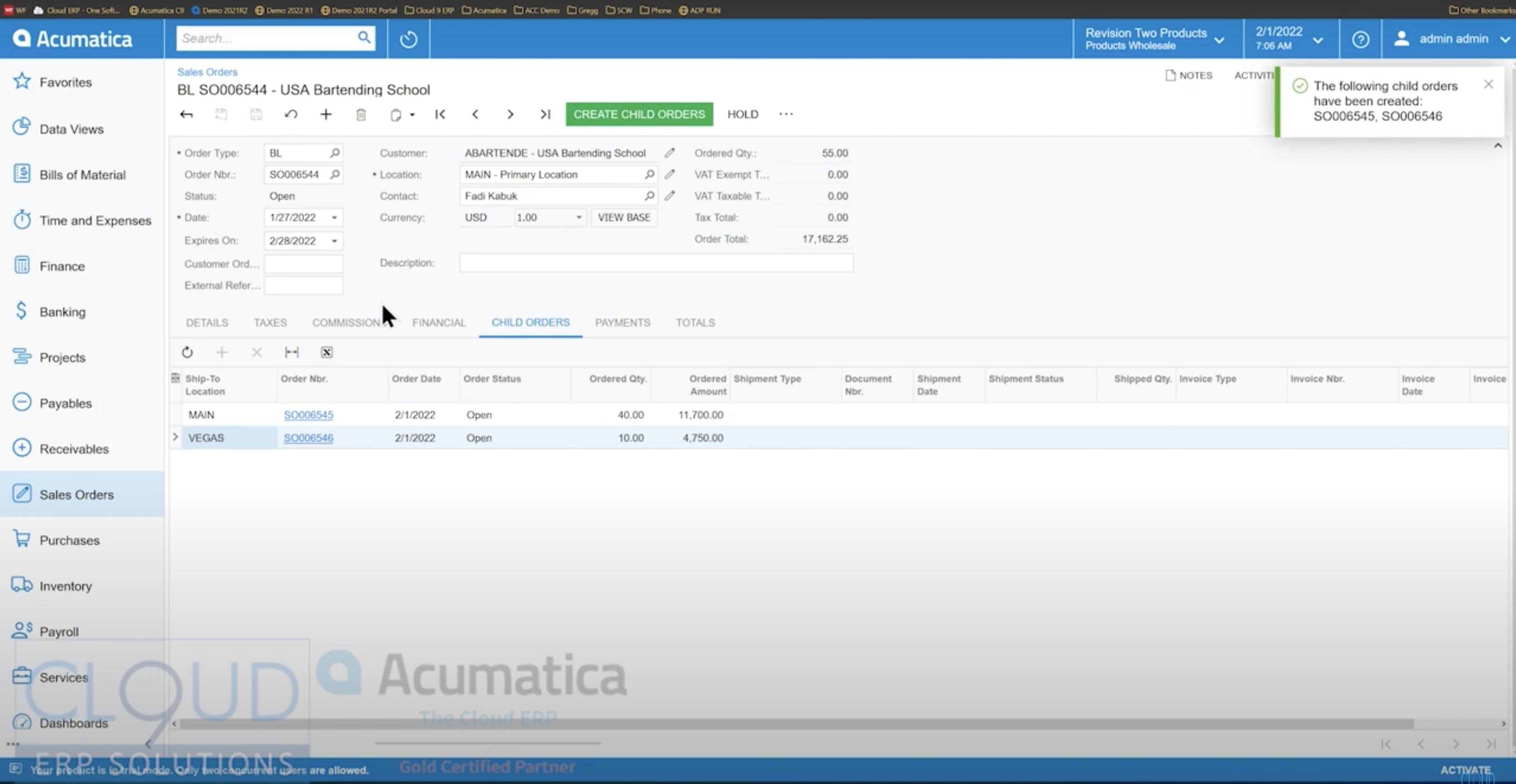Go to the previous record
The height and width of the screenshot is (784, 1516).
(475, 114)
